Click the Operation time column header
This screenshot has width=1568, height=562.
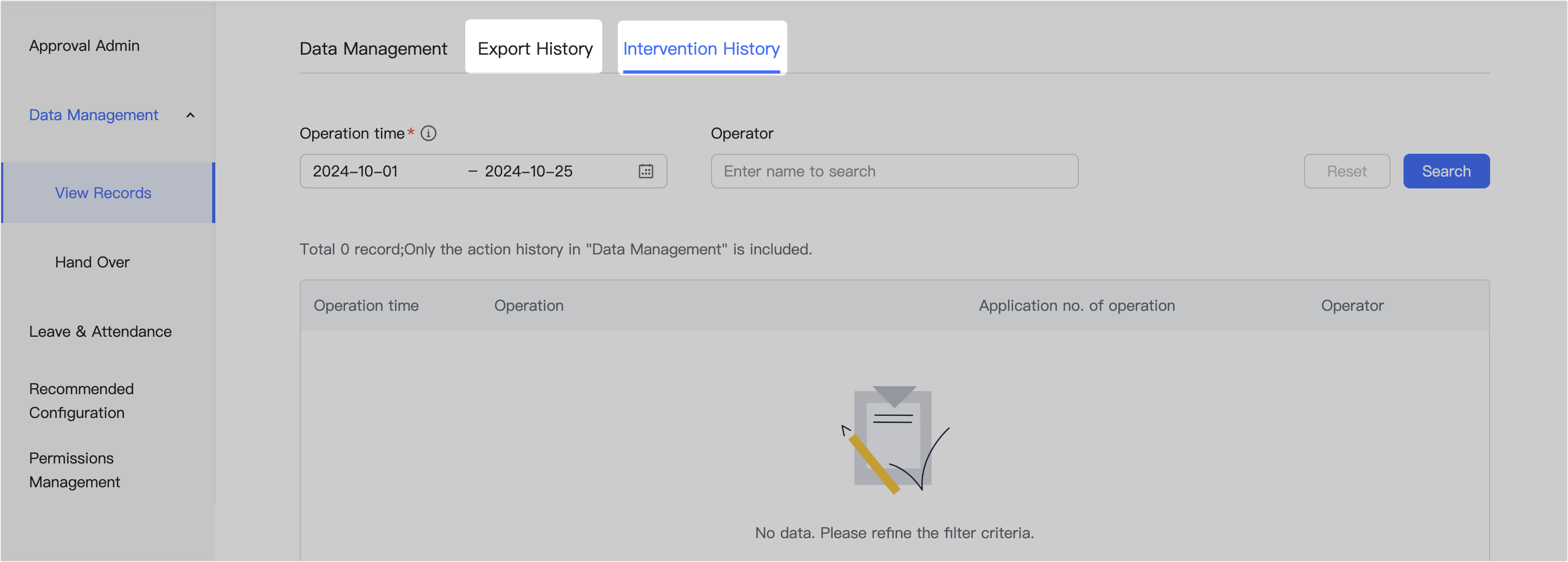coord(366,305)
